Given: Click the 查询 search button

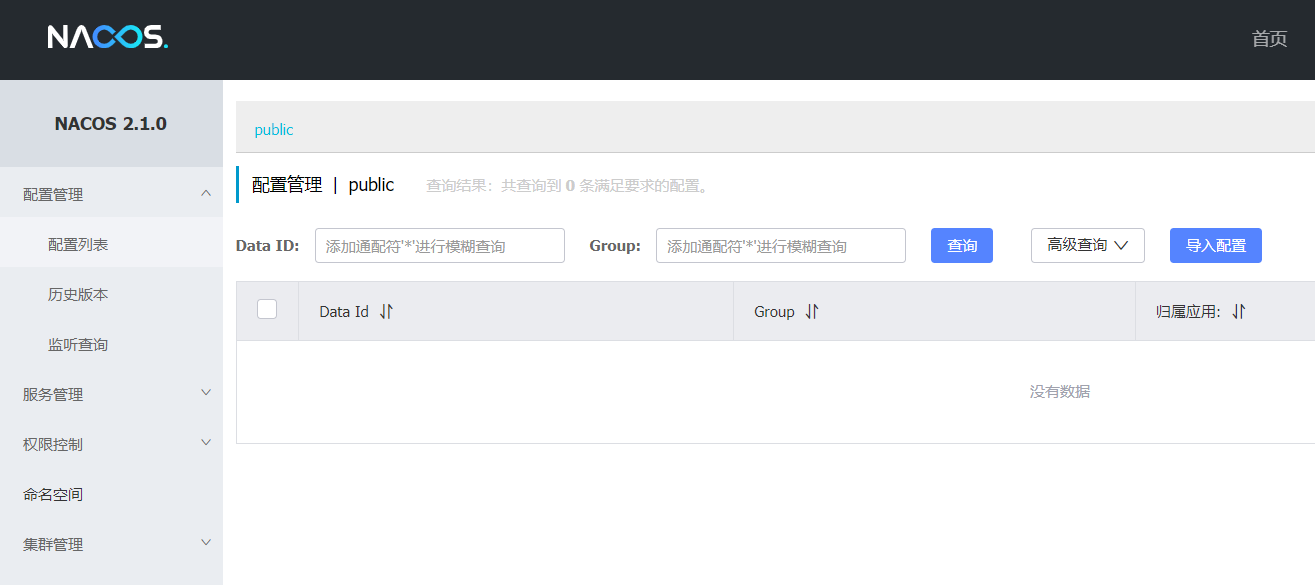Looking at the screenshot, I should click(x=961, y=245).
